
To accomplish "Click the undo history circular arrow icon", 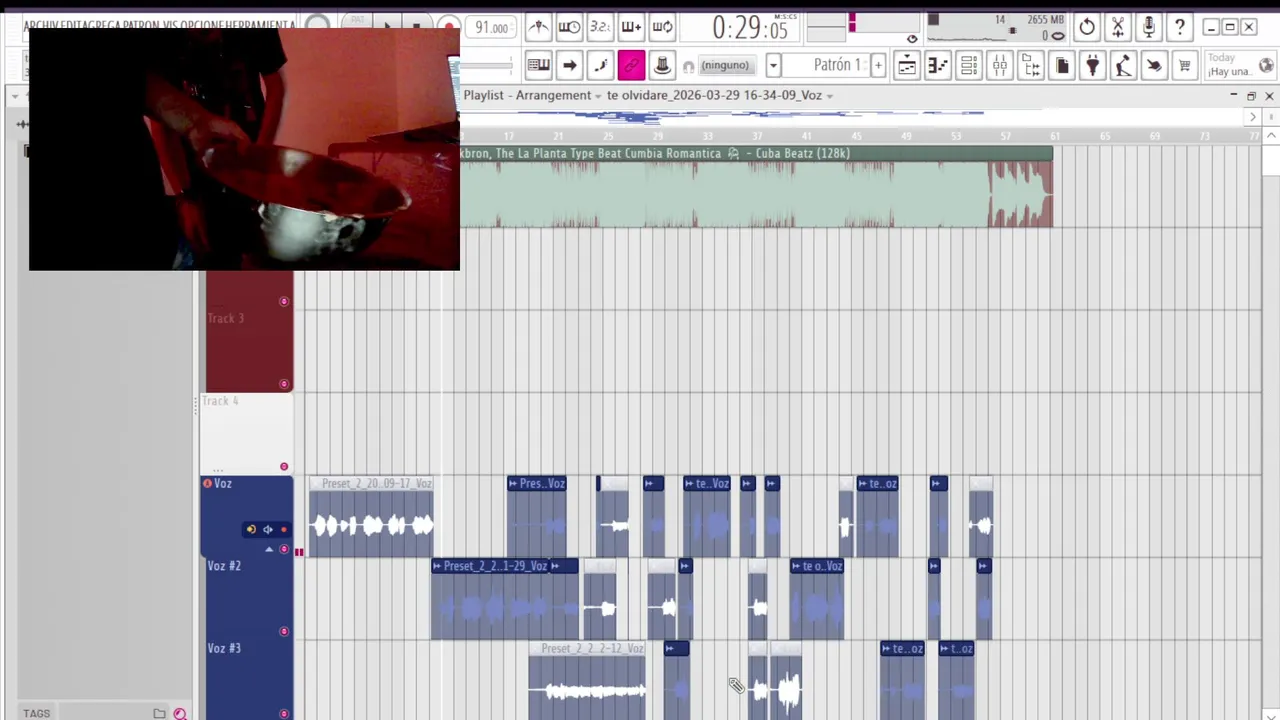I will click(1087, 27).
